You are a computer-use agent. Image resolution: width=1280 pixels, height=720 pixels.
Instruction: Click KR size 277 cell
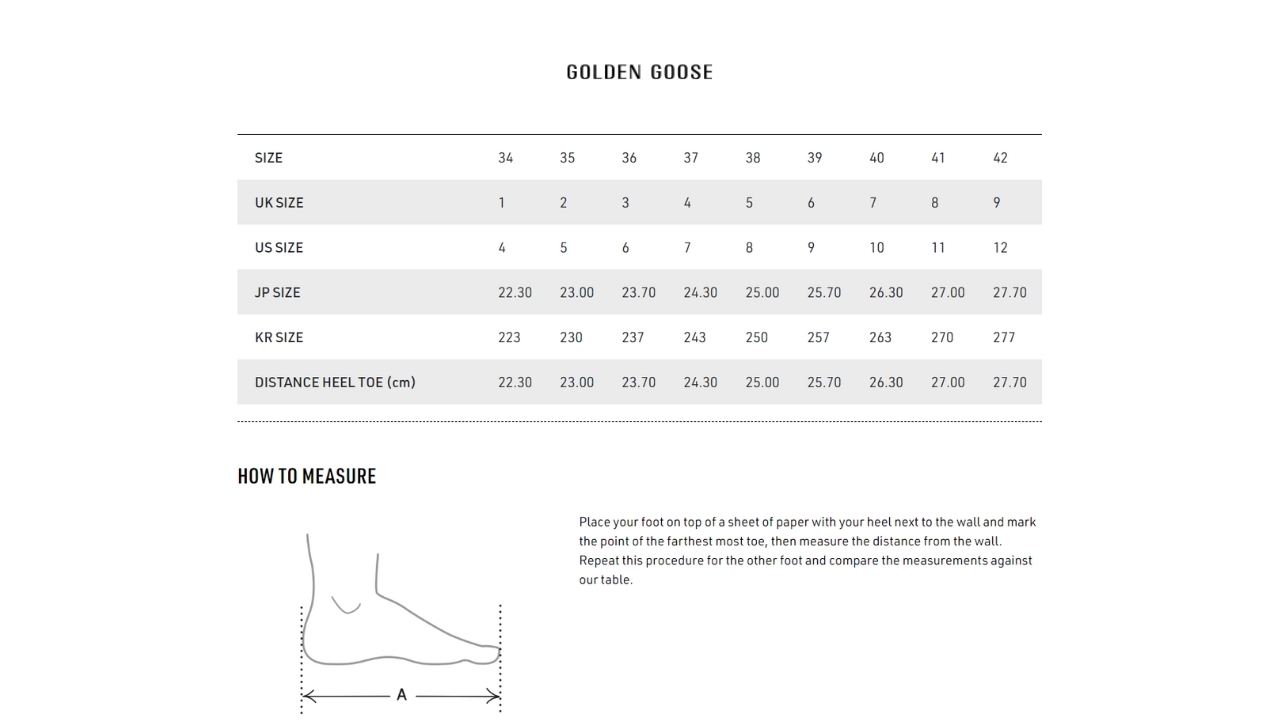point(1004,338)
